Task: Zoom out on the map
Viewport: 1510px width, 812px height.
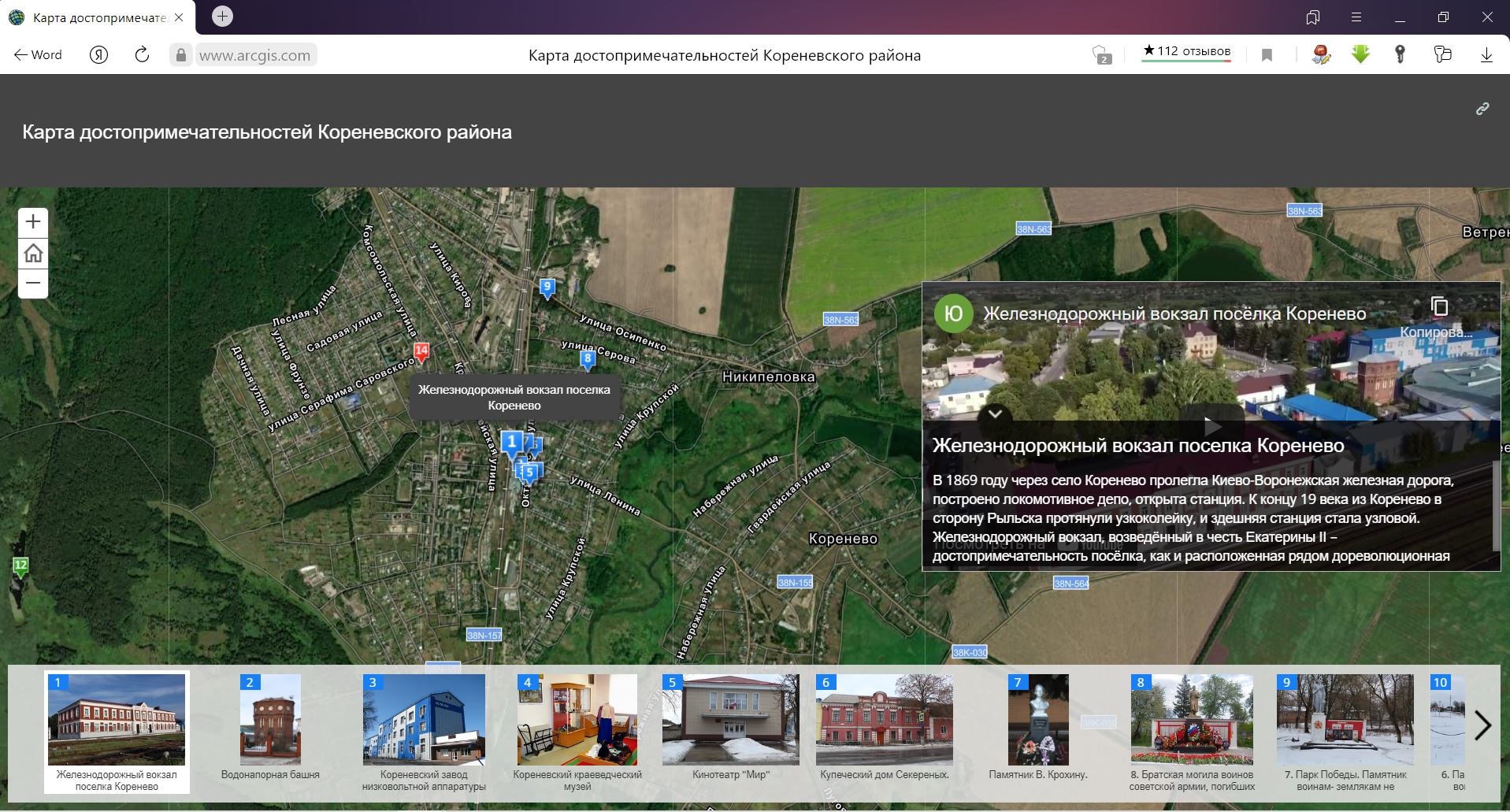Action: coord(33,283)
